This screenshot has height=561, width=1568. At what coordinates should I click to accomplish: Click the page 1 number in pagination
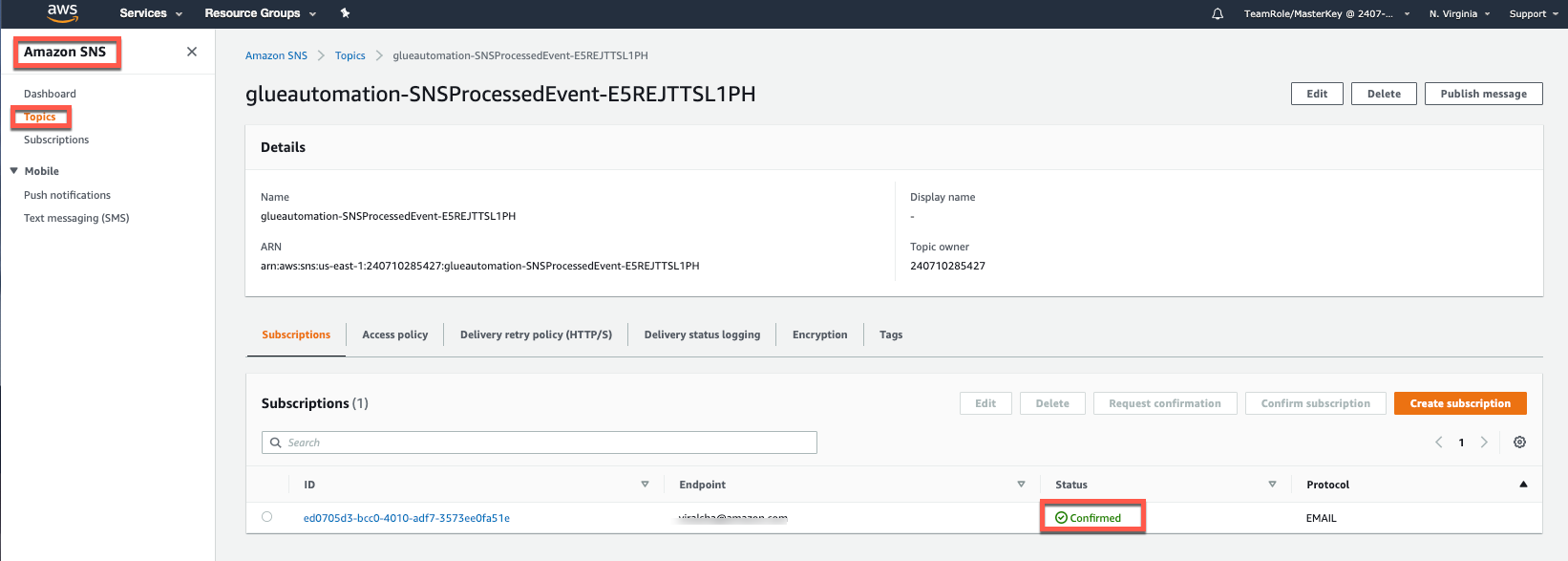[x=1461, y=442]
